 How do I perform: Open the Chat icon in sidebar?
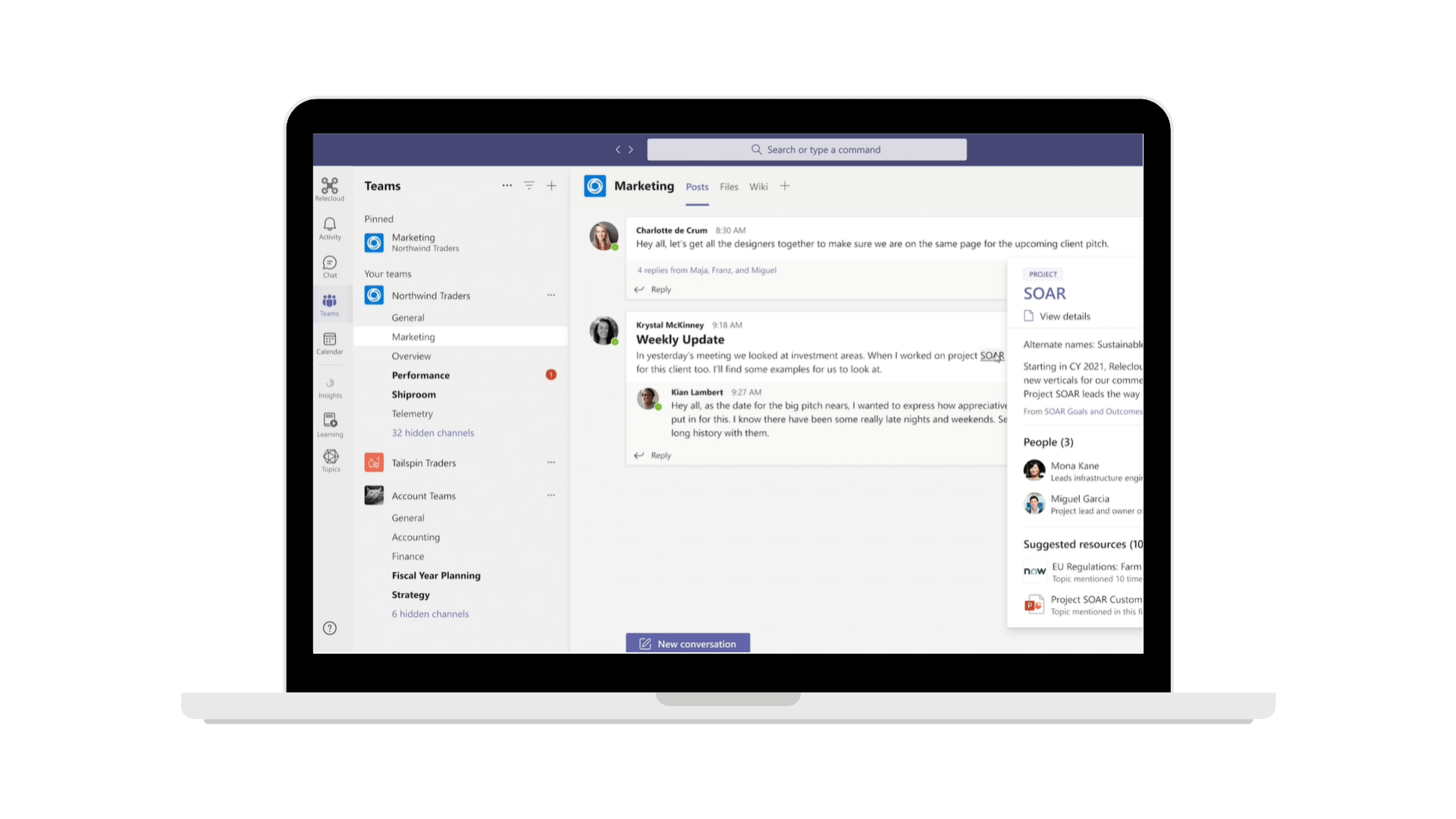(330, 266)
